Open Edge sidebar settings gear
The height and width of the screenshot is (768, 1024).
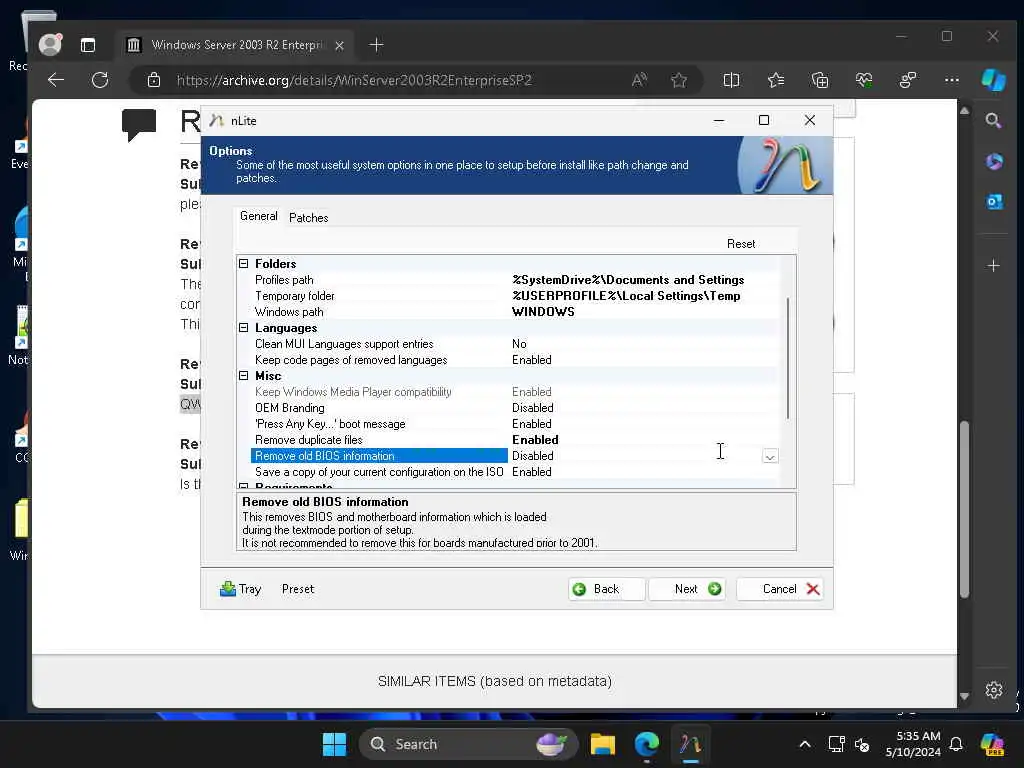pos(993,690)
